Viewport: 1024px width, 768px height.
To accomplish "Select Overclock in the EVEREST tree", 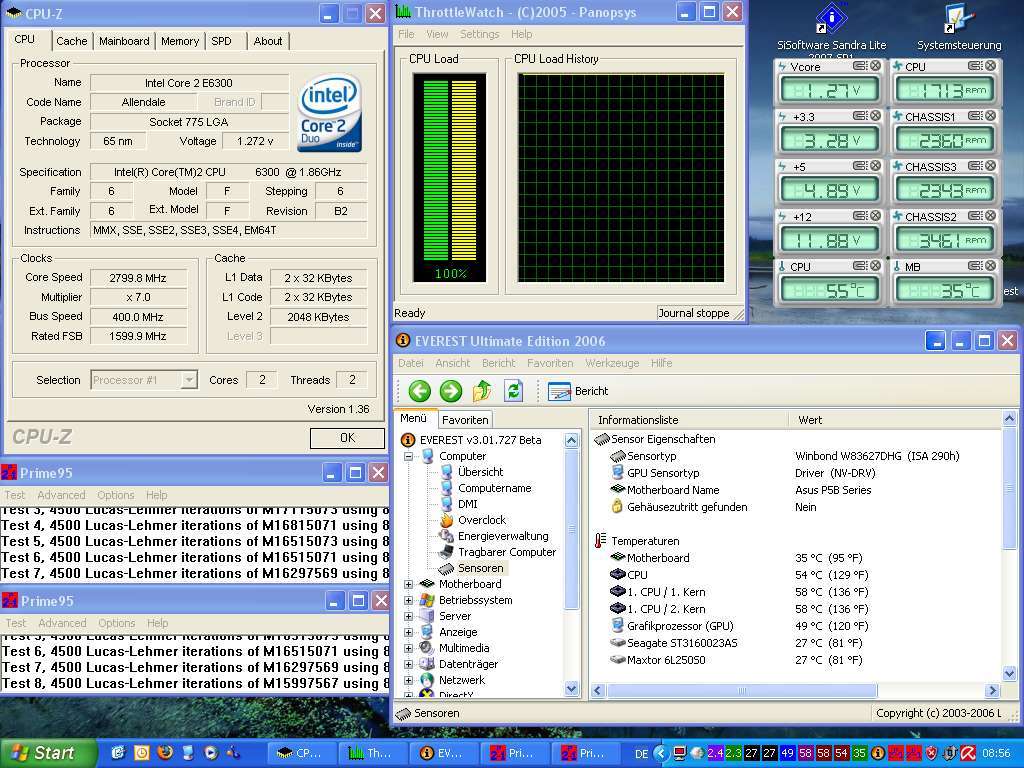I will (x=482, y=520).
